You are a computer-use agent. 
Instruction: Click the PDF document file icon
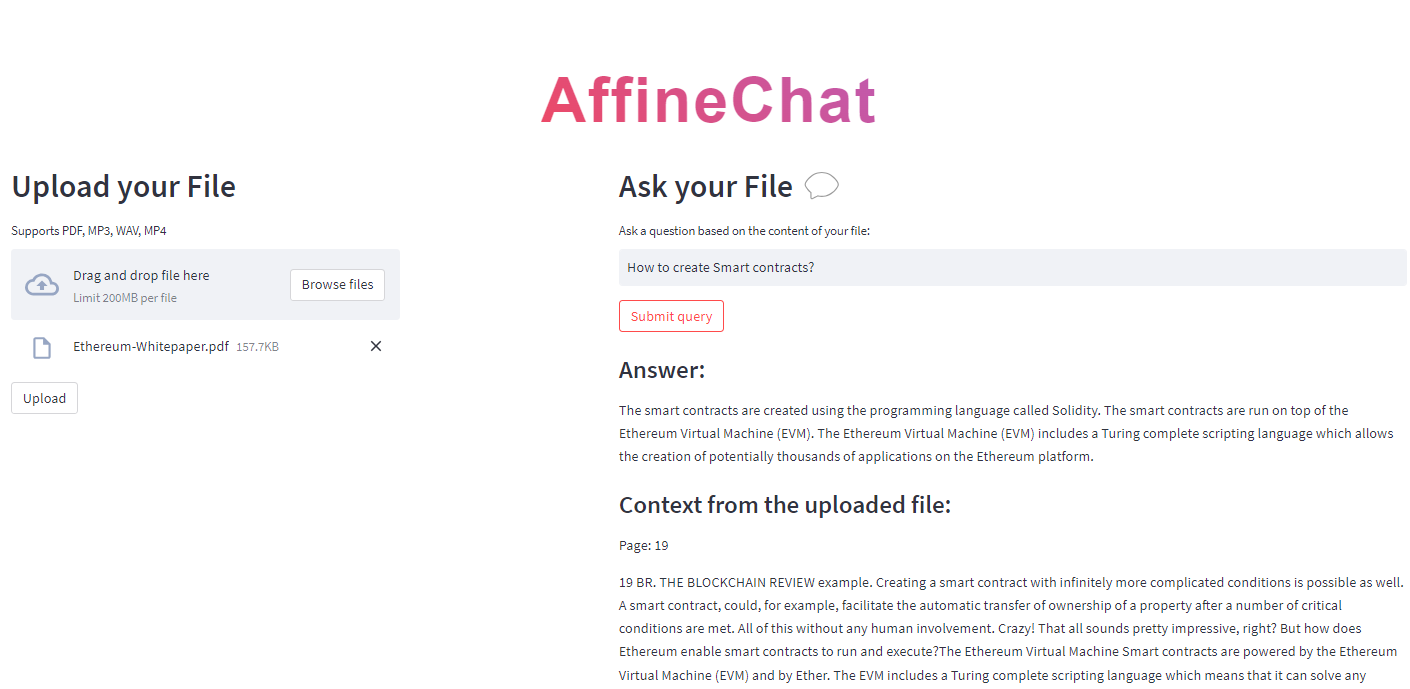pyautogui.click(x=42, y=347)
